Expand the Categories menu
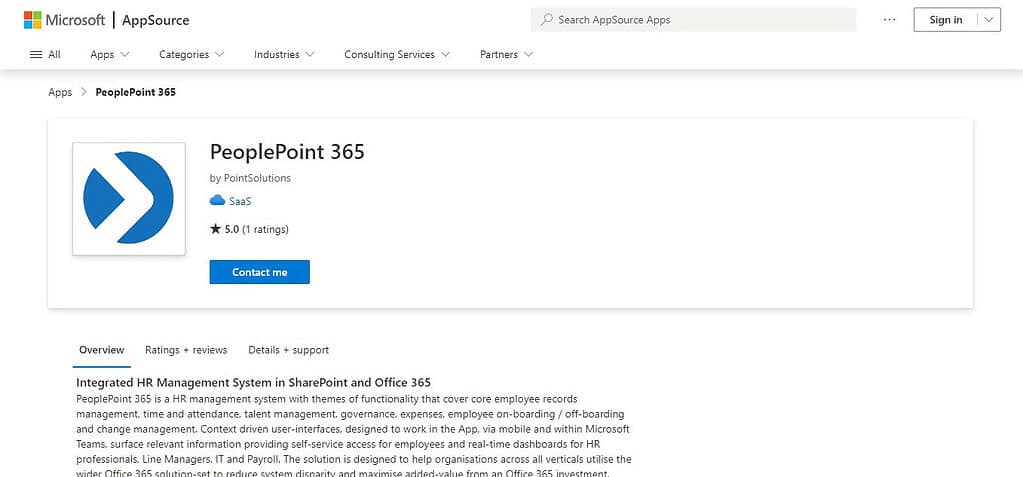 (191, 55)
